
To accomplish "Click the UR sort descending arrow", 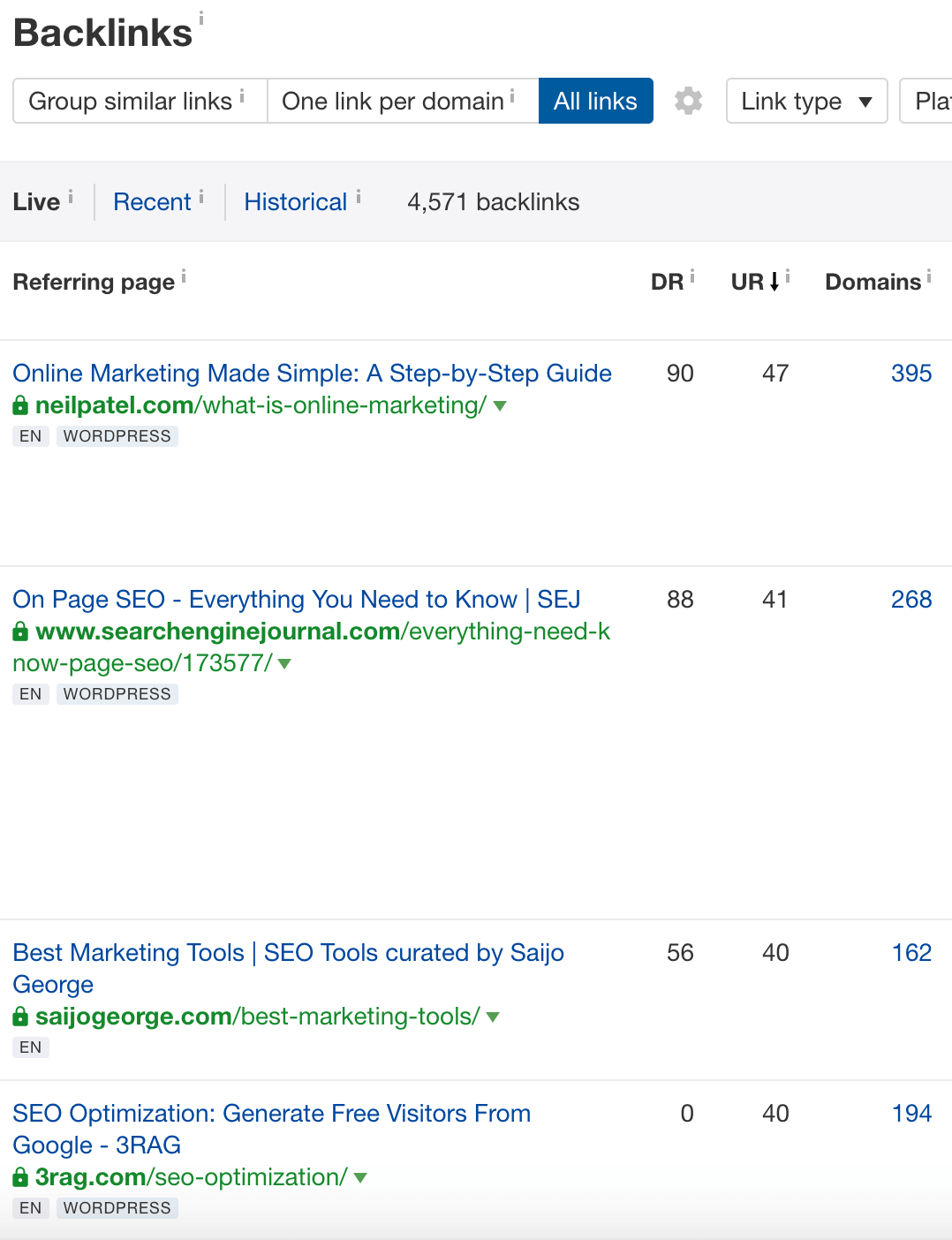I will 774,282.
